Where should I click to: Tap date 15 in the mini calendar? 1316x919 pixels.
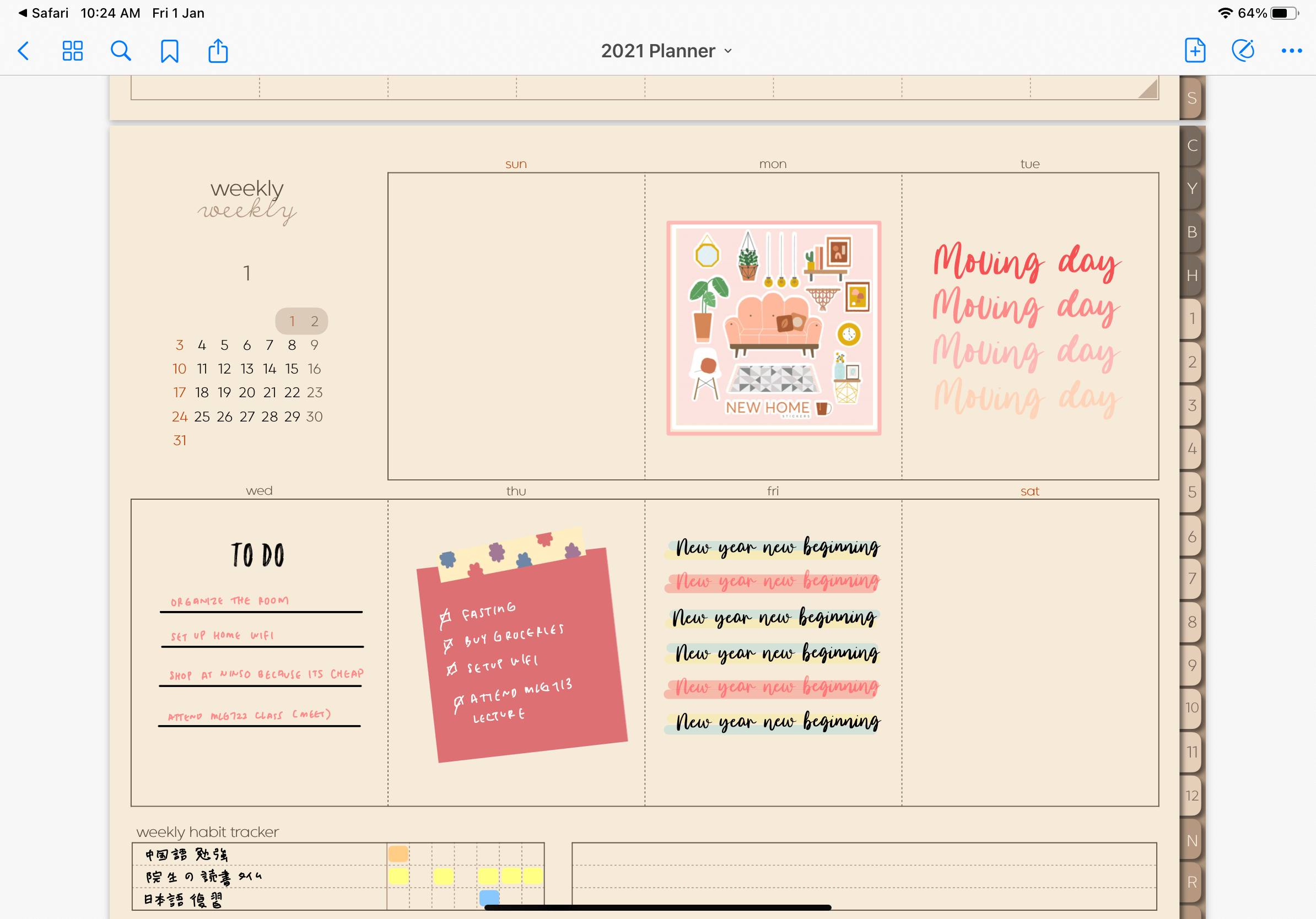[x=291, y=369]
